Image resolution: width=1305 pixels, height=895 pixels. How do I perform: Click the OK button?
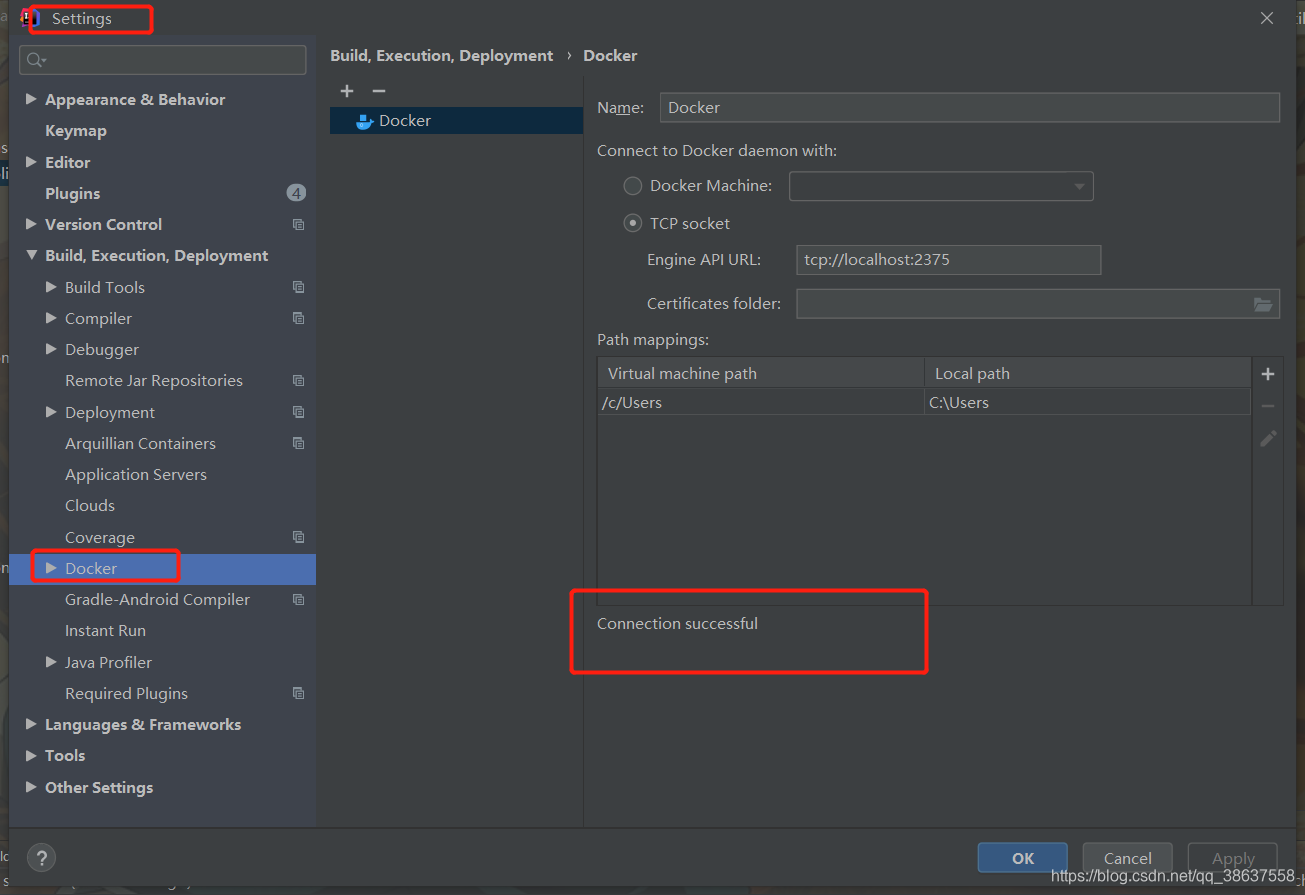[x=1023, y=858]
